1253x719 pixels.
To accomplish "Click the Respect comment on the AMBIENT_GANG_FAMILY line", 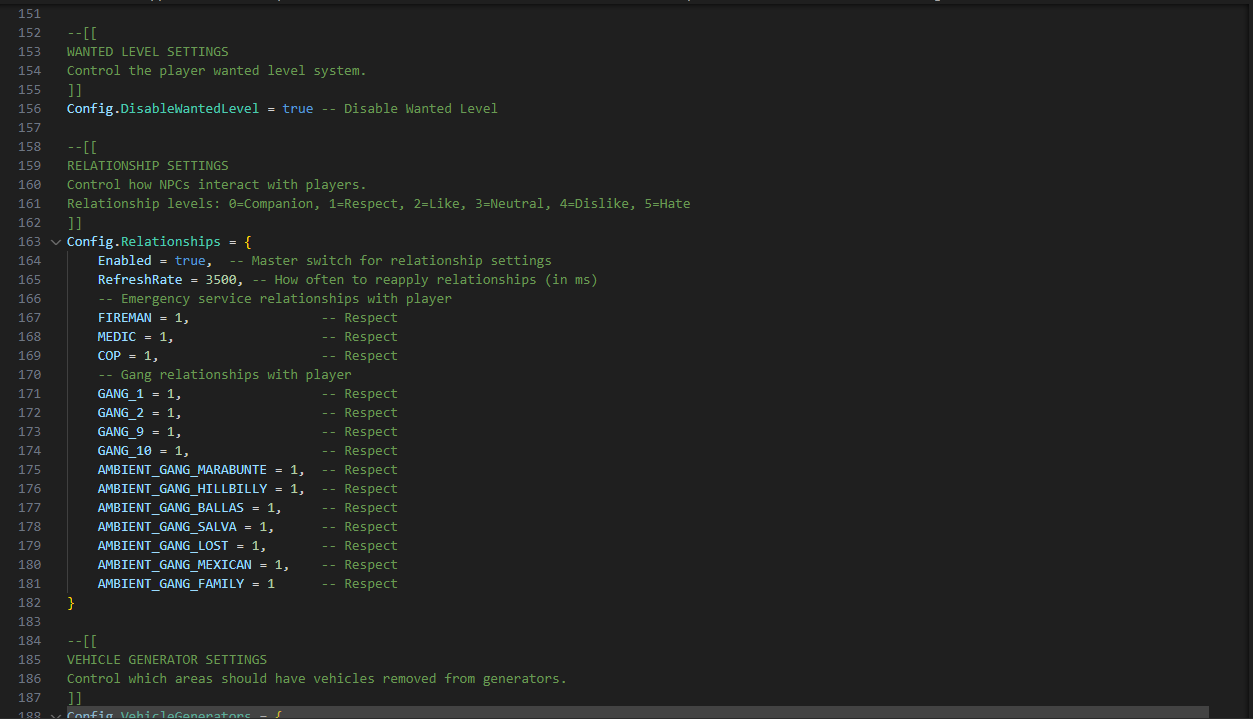I will 360,584.
